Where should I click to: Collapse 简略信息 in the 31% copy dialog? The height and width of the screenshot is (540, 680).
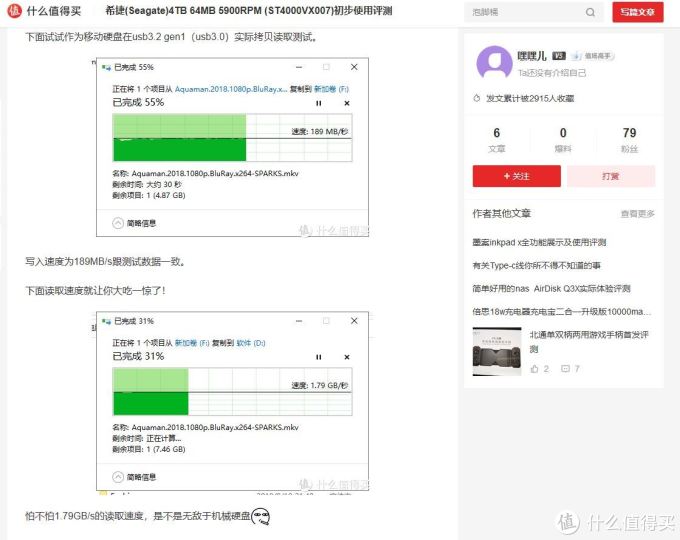click(x=134, y=477)
